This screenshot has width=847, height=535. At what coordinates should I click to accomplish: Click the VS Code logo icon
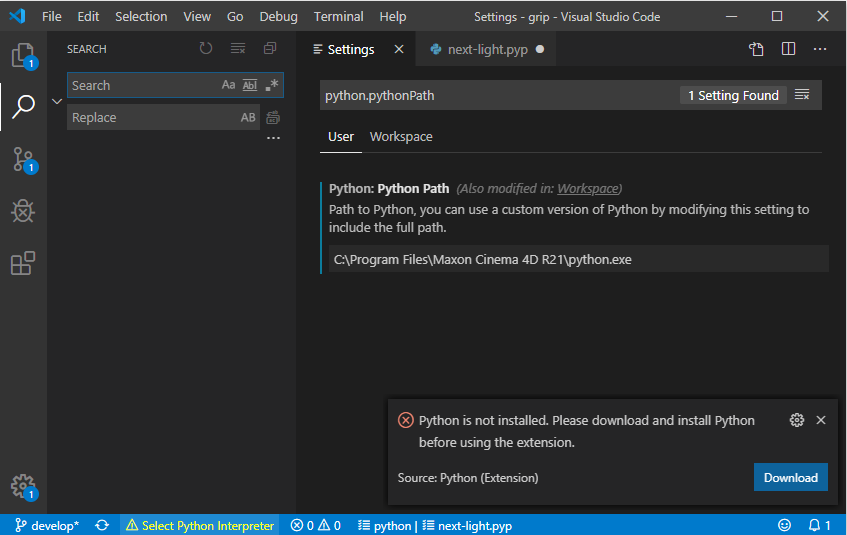click(17, 16)
